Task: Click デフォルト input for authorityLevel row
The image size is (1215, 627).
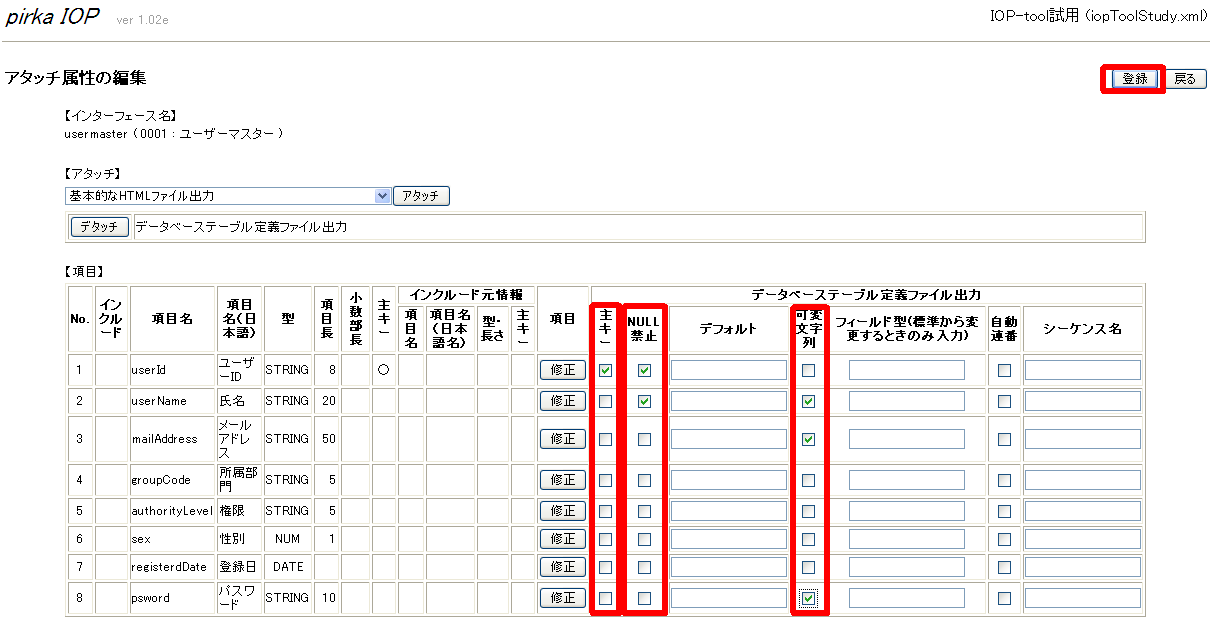Action: [x=728, y=511]
